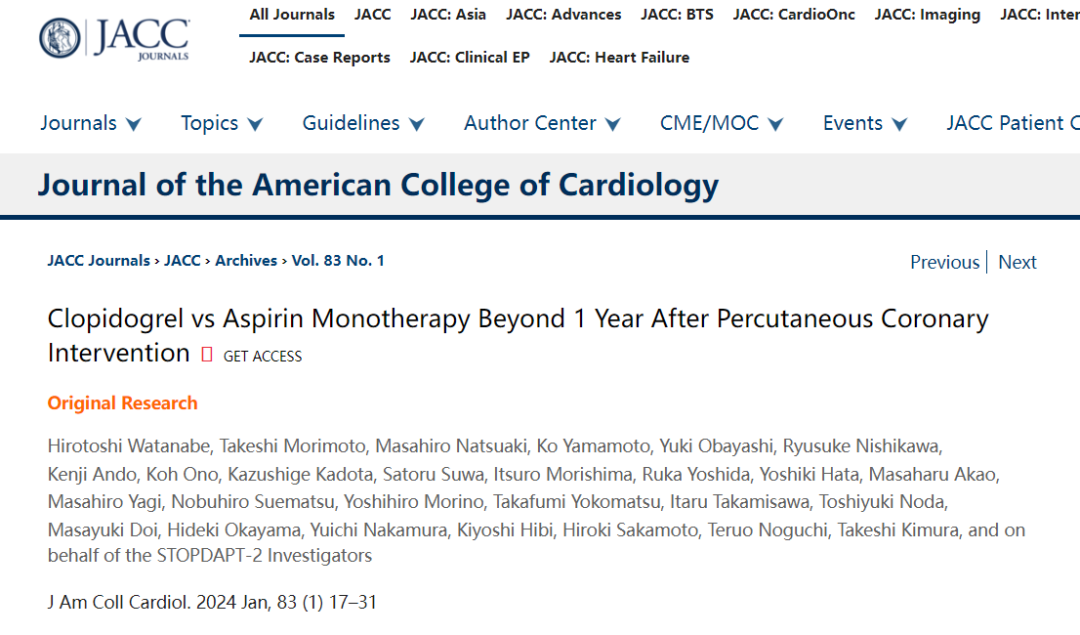Image resolution: width=1080 pixels, height=635 pixels.
Task: Open JACC: Case Reports
Action: pos(320,57)
